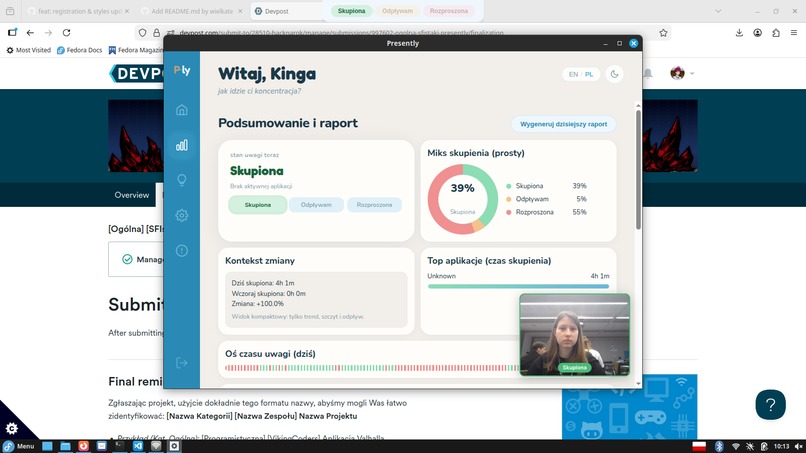
Task: Open the gear settings icon in Presently
Action: point(181,215)
